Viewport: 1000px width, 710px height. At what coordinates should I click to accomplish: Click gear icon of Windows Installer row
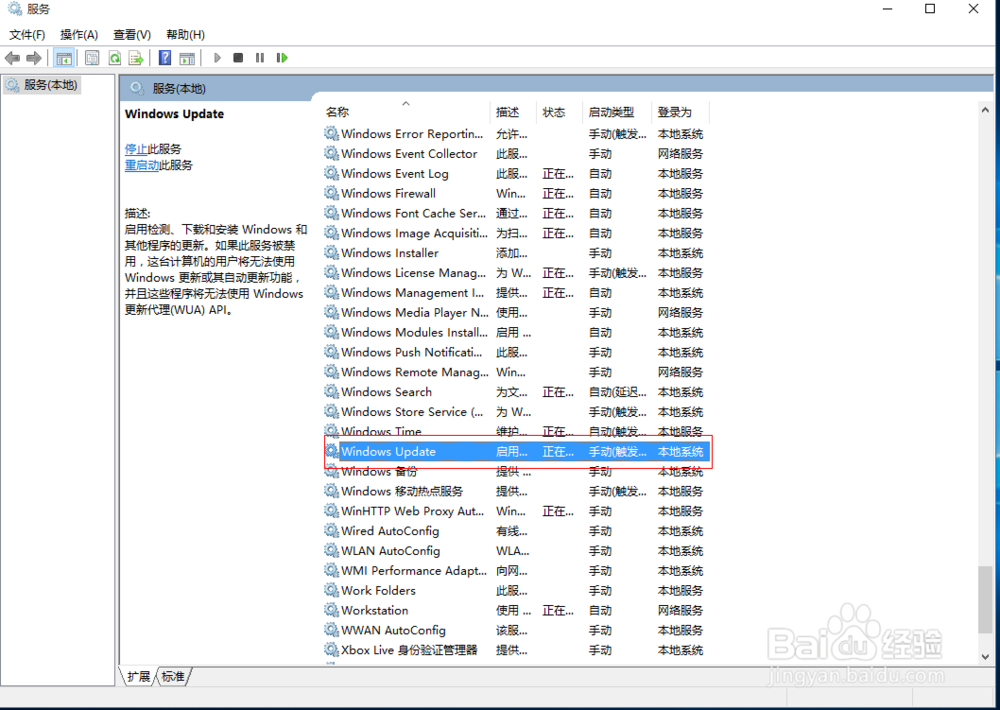click(x=332, y=252)
